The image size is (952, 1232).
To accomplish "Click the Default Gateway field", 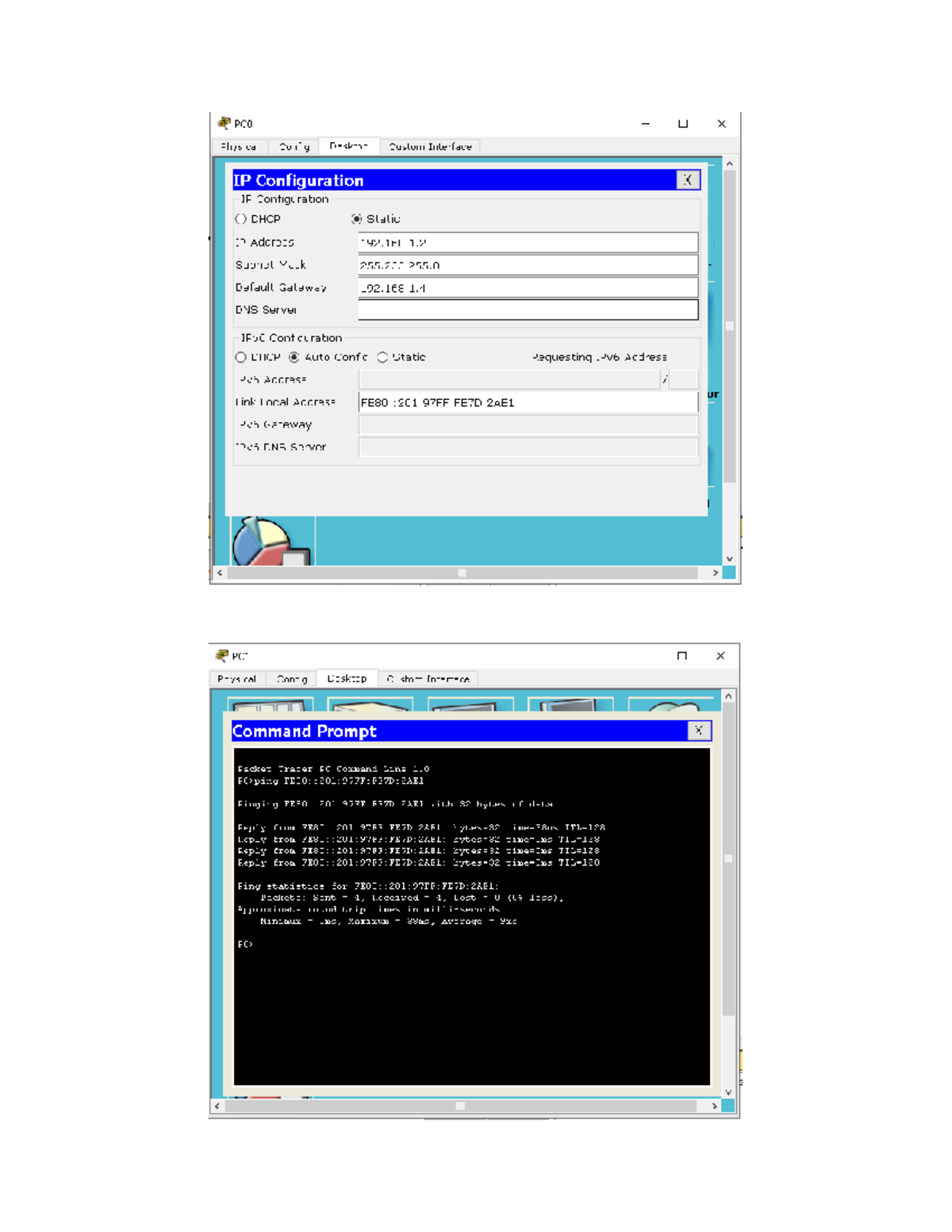I will 528,288.
